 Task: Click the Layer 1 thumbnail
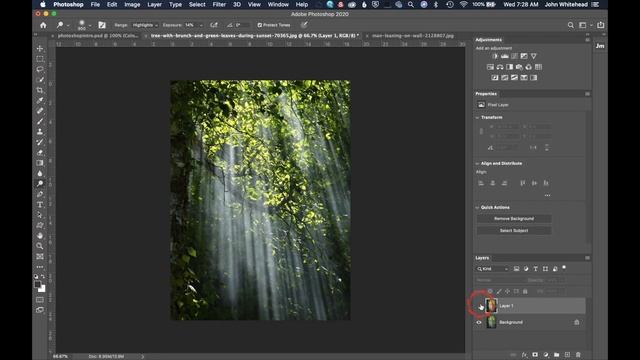tap(491, 306)
